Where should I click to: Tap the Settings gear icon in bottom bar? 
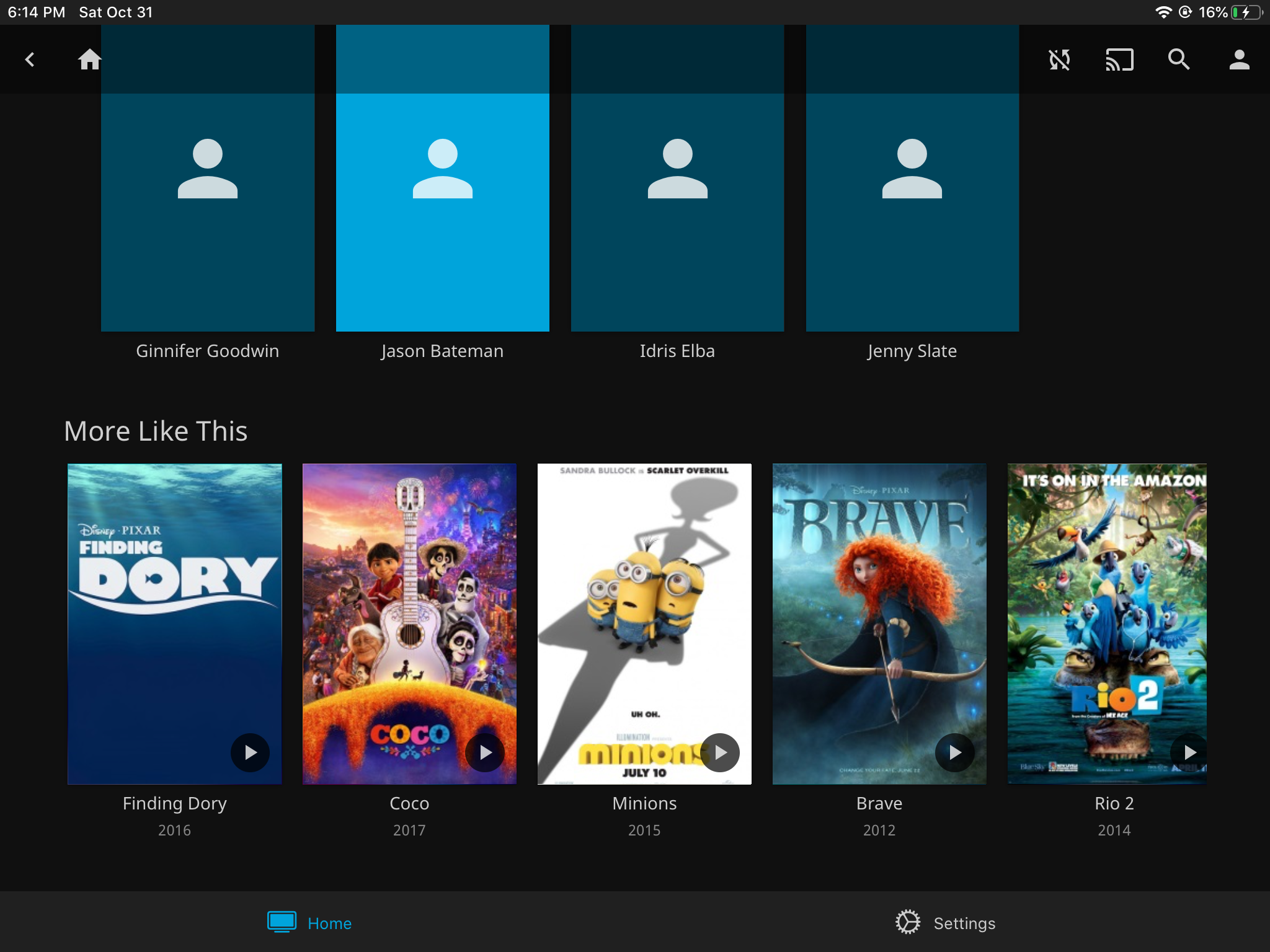point(908,922)
